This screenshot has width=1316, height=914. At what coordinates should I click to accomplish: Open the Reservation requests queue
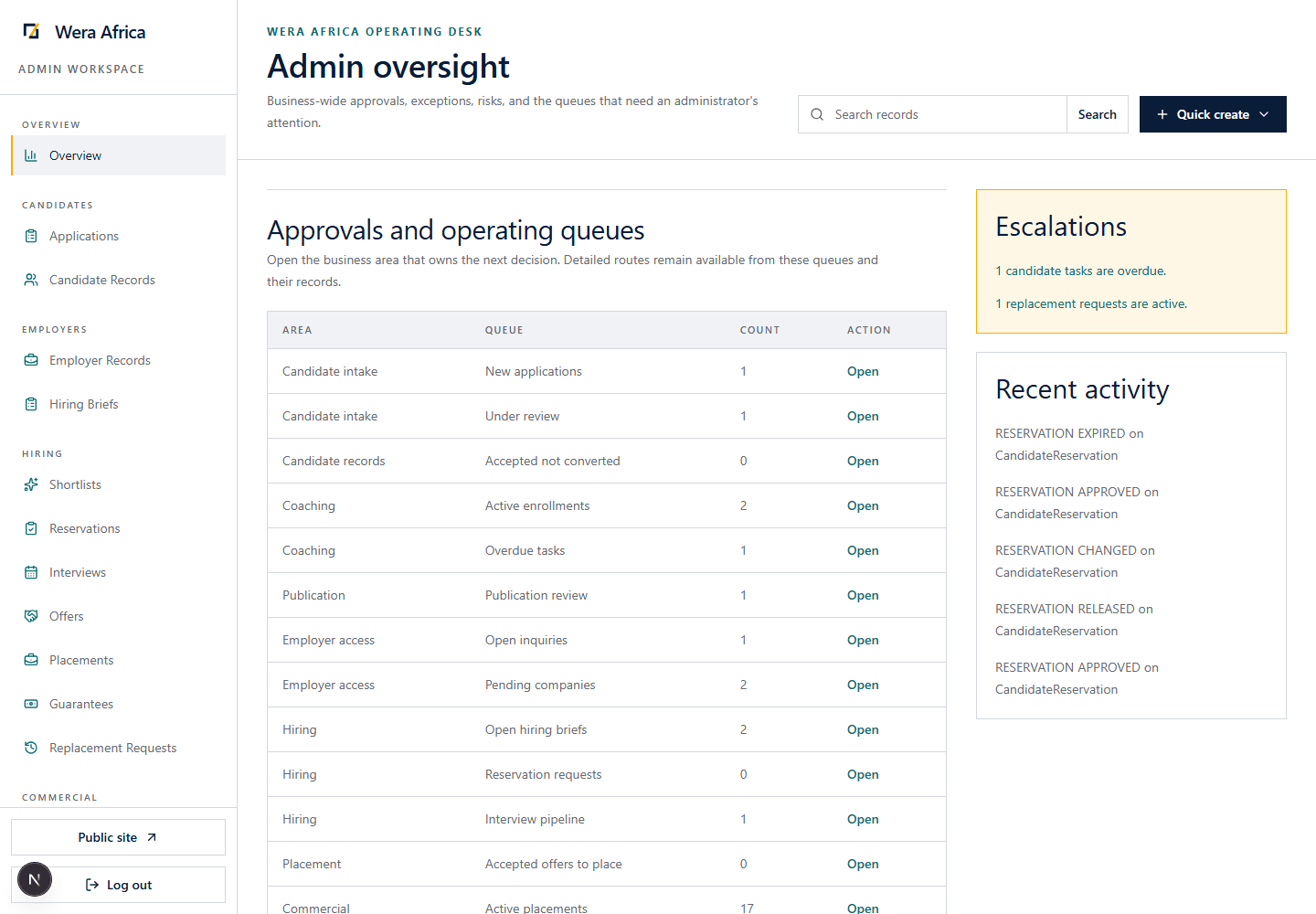pyautogui.click(x=863, y=774)
